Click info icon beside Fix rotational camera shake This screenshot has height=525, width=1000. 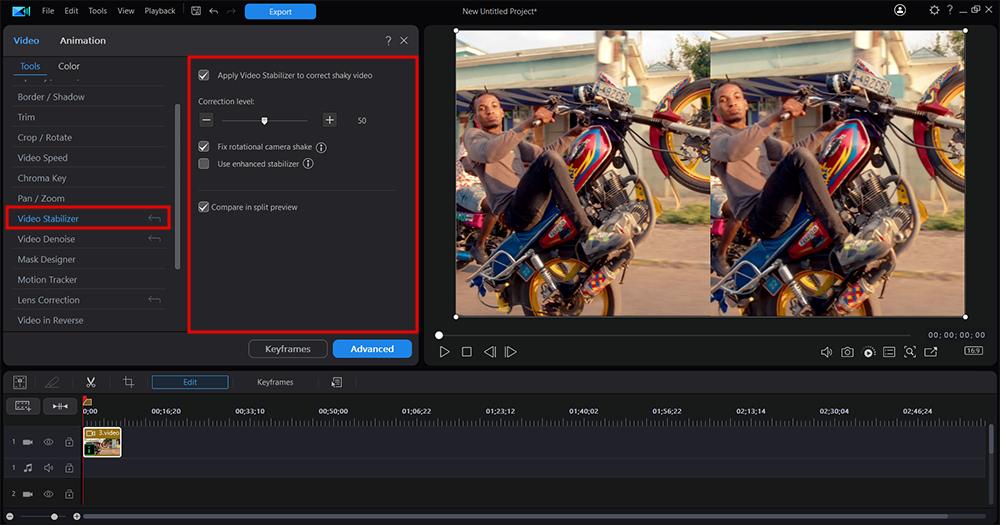coord(321,147)
